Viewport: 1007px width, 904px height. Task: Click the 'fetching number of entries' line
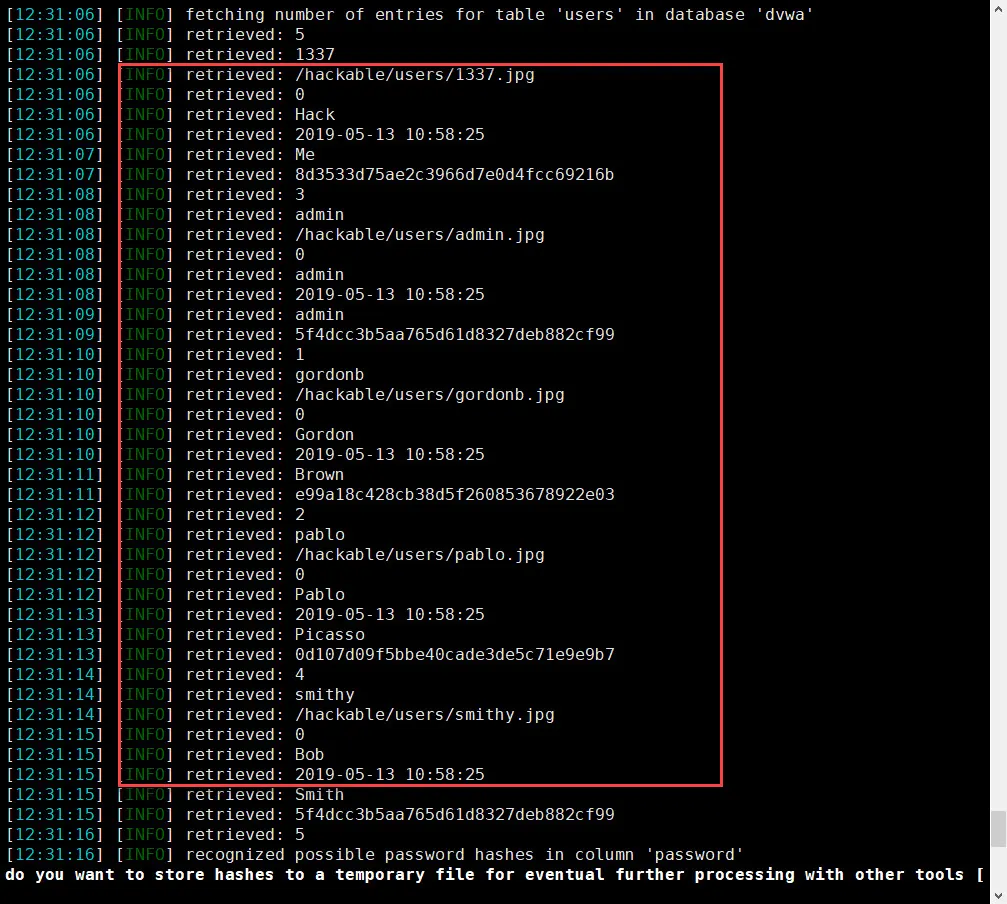click(x=410, y=14)
